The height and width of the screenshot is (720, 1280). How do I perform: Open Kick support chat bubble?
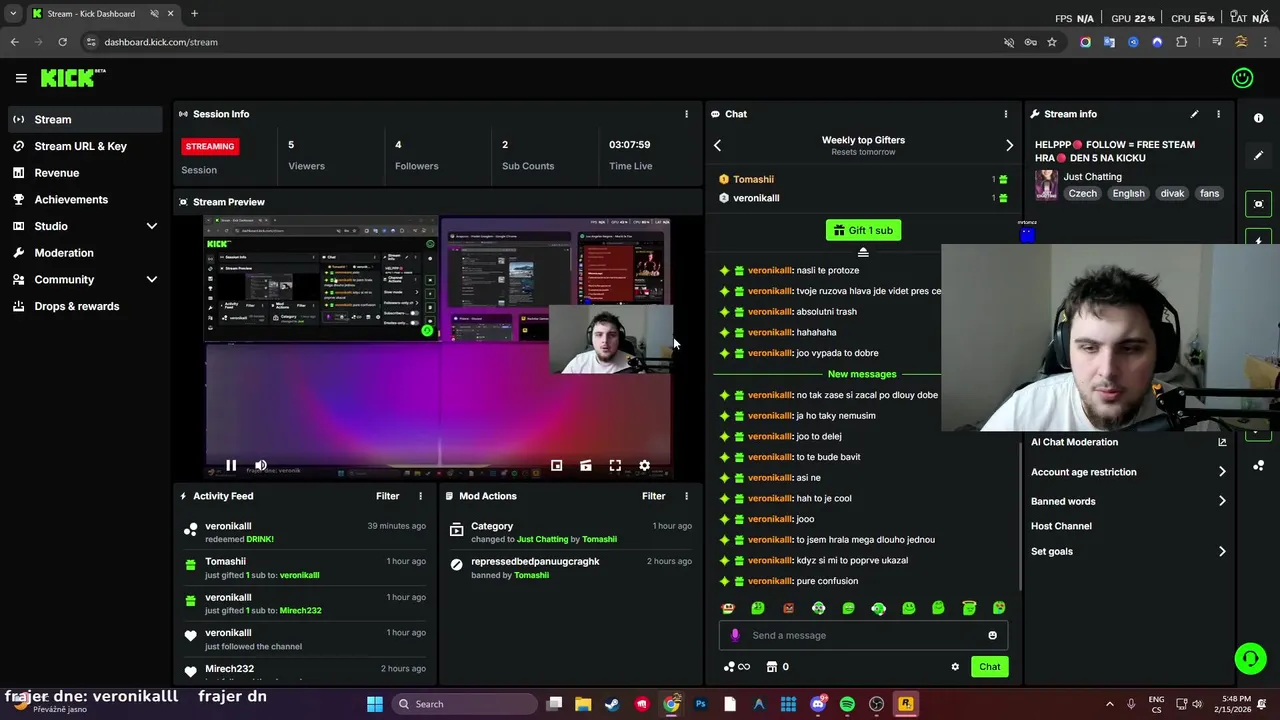coord(1250,658)
